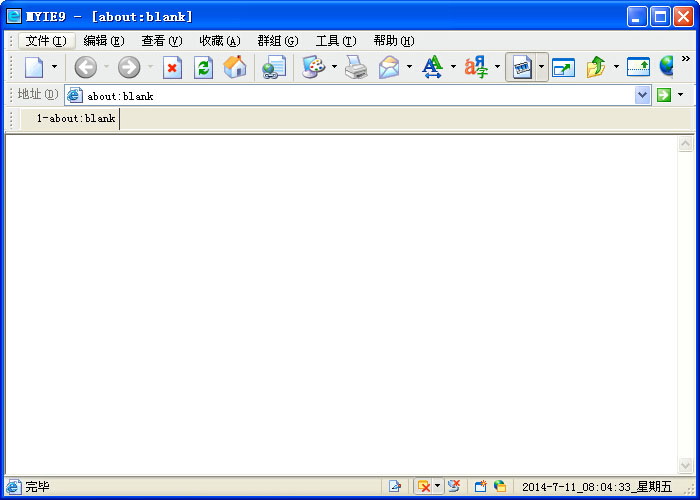Open dropdown arrow next to mail icon
This screenshot has height=500, width=700.
(x=409, y=67)
